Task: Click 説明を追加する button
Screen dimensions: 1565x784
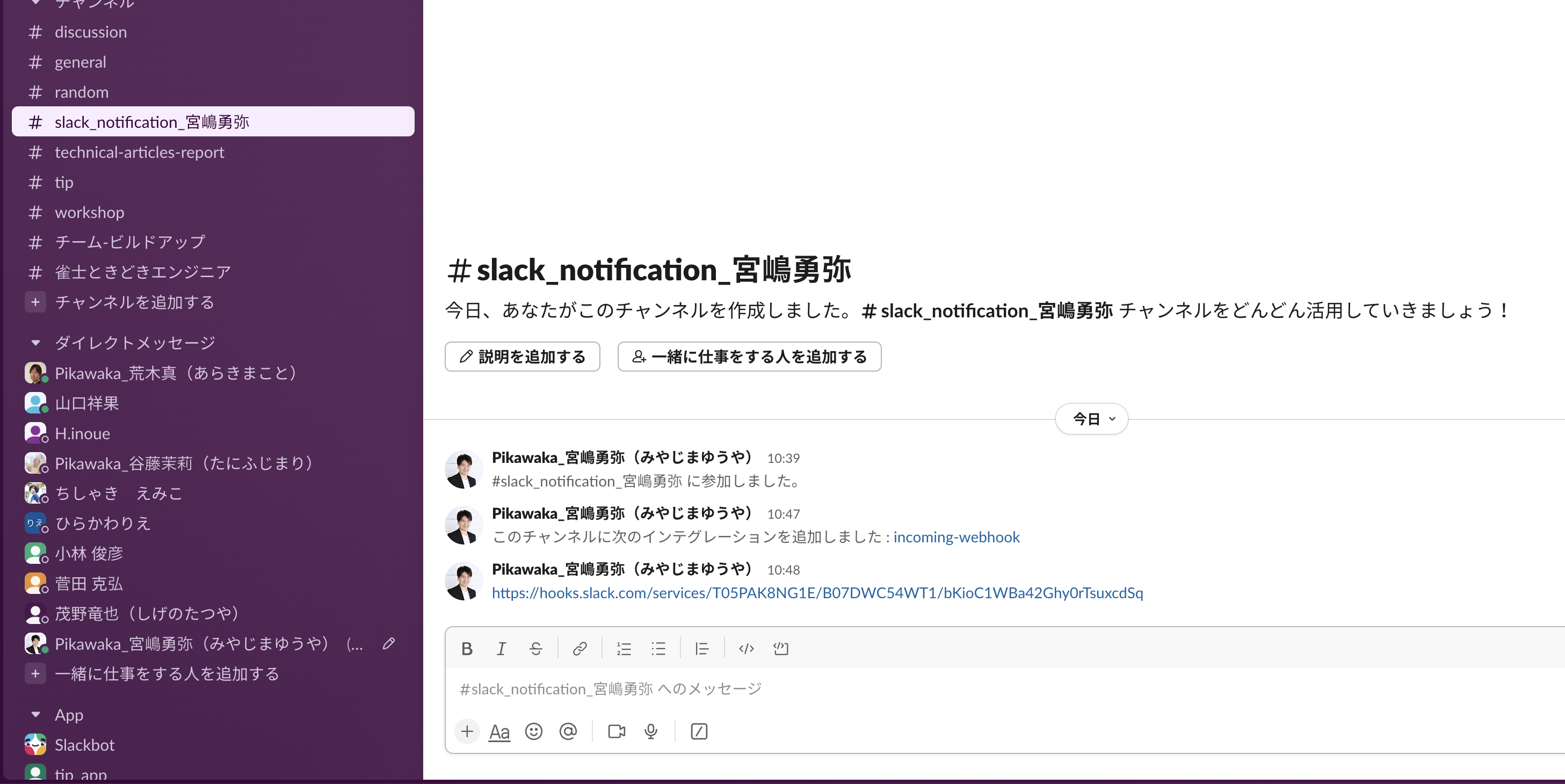Action: (523, 357)
